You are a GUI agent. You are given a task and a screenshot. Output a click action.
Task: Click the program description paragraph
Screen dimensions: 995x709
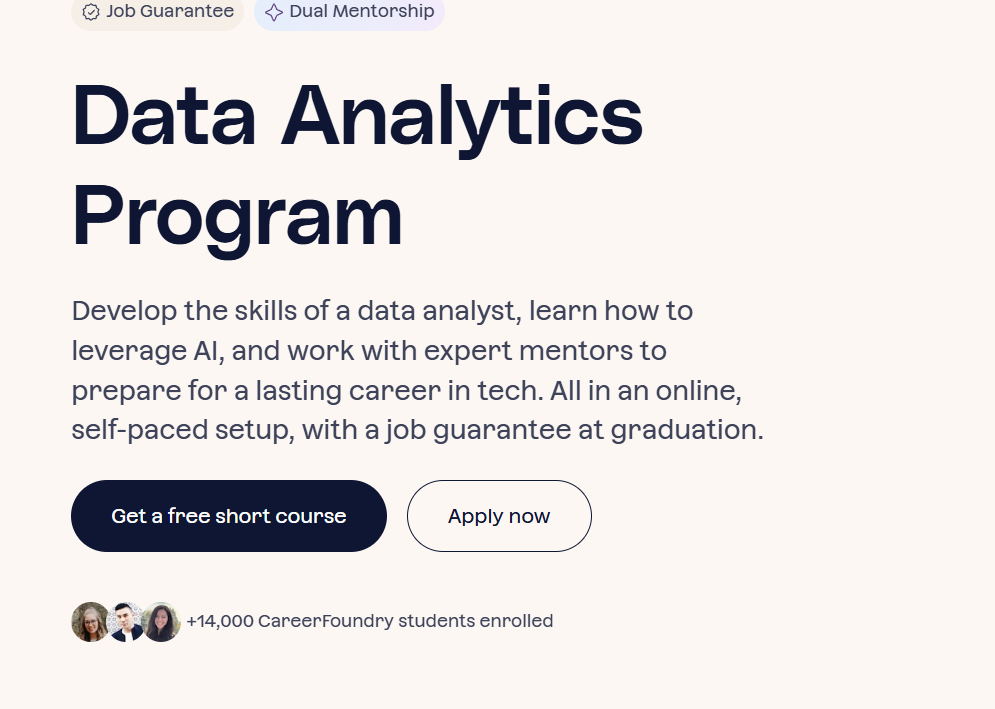[416, 370]
